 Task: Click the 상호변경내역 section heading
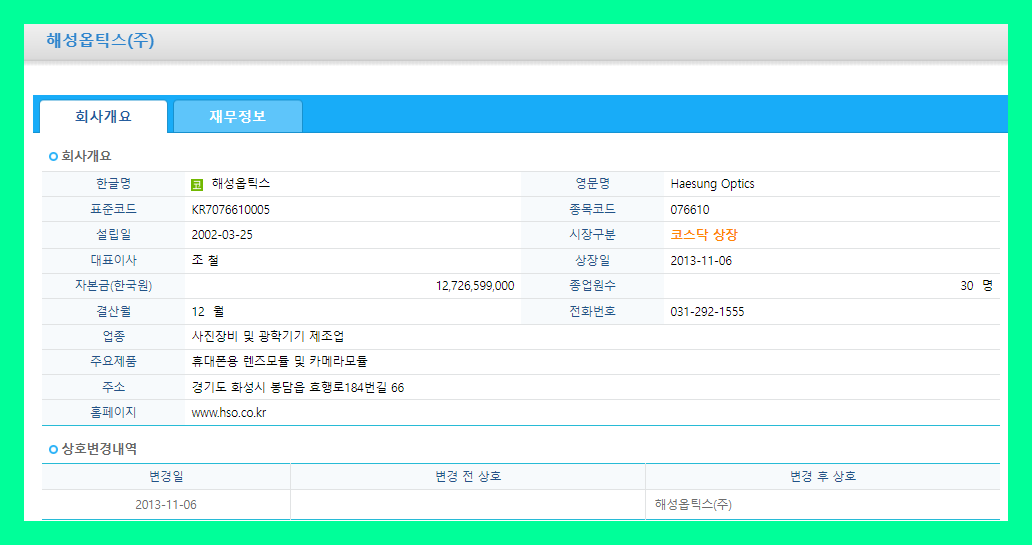[x=99, y=450]
